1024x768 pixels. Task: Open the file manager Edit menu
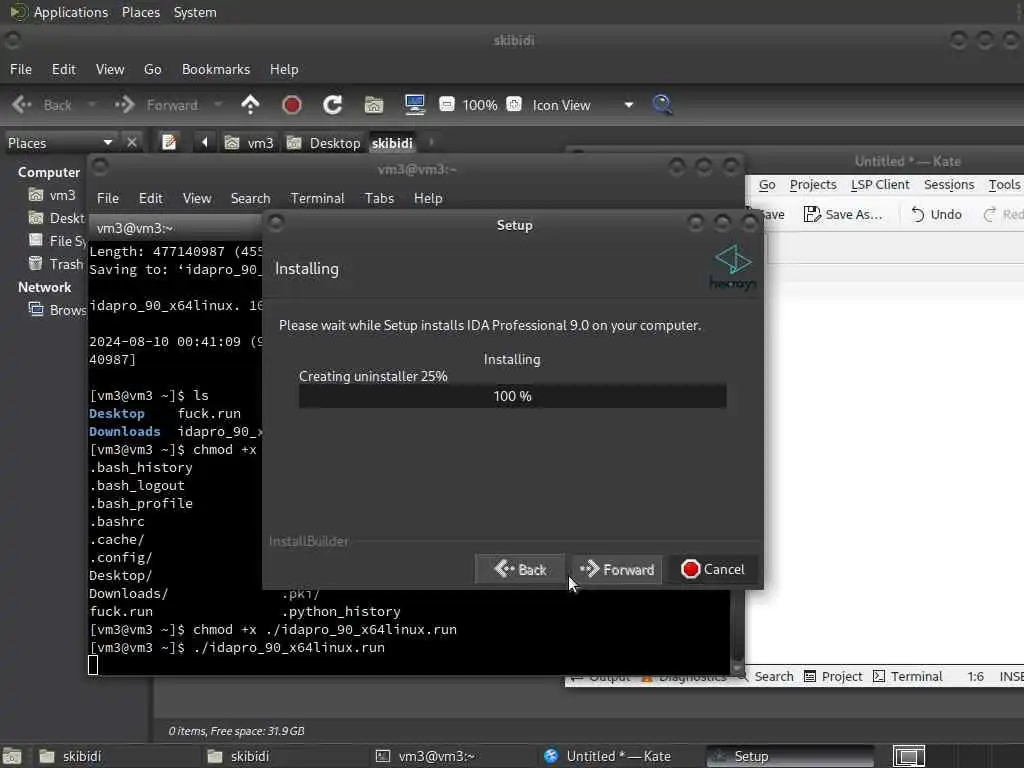63,69
